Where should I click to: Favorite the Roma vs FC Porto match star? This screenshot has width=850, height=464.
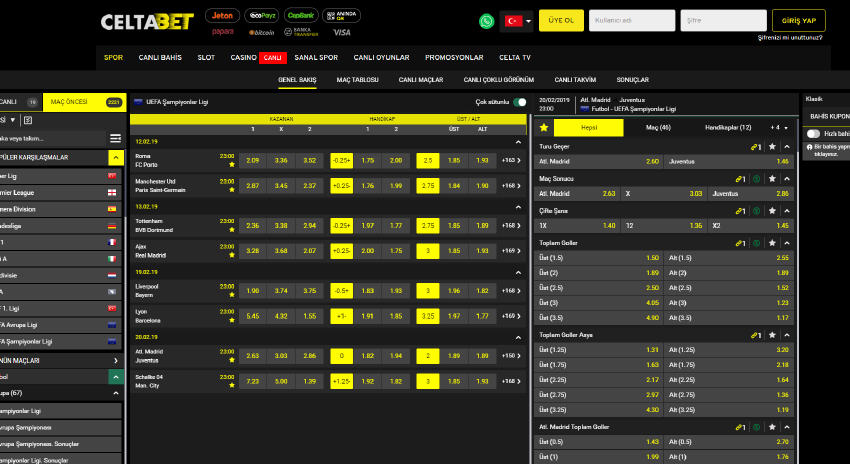click(232, 165)
